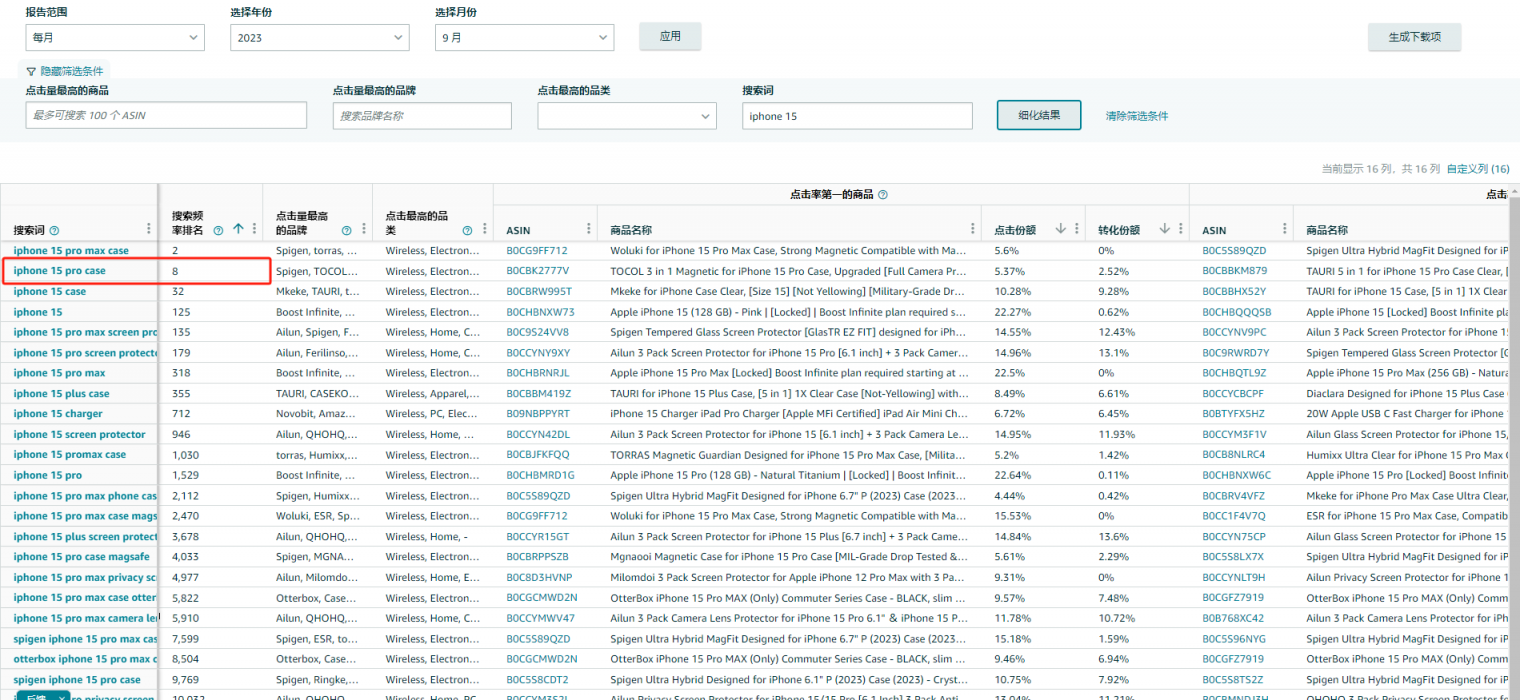Open ASIN link B0CBBM419Z
Image resolution: width=1520 pixels, height=700 pixels.
click(x=538, y=394)
